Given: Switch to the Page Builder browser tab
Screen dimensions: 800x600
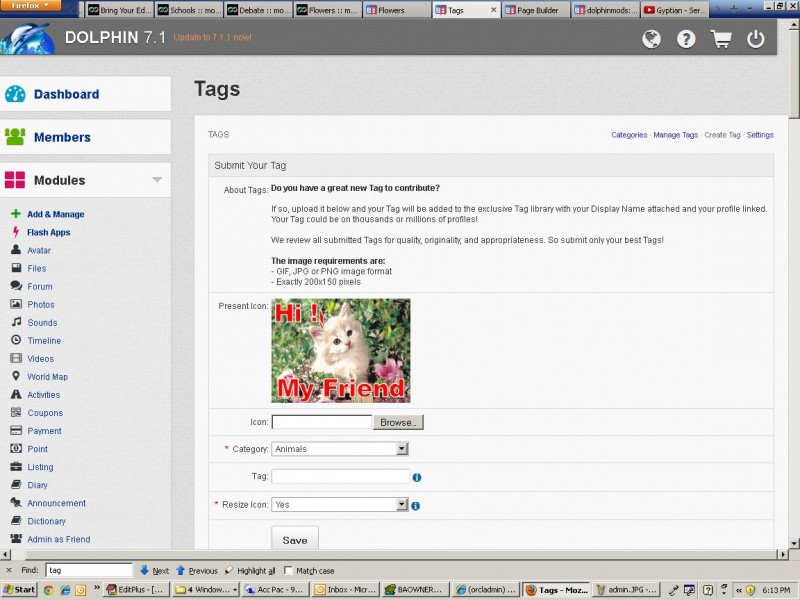Looking at the screenshot, I should coord(536,10).
